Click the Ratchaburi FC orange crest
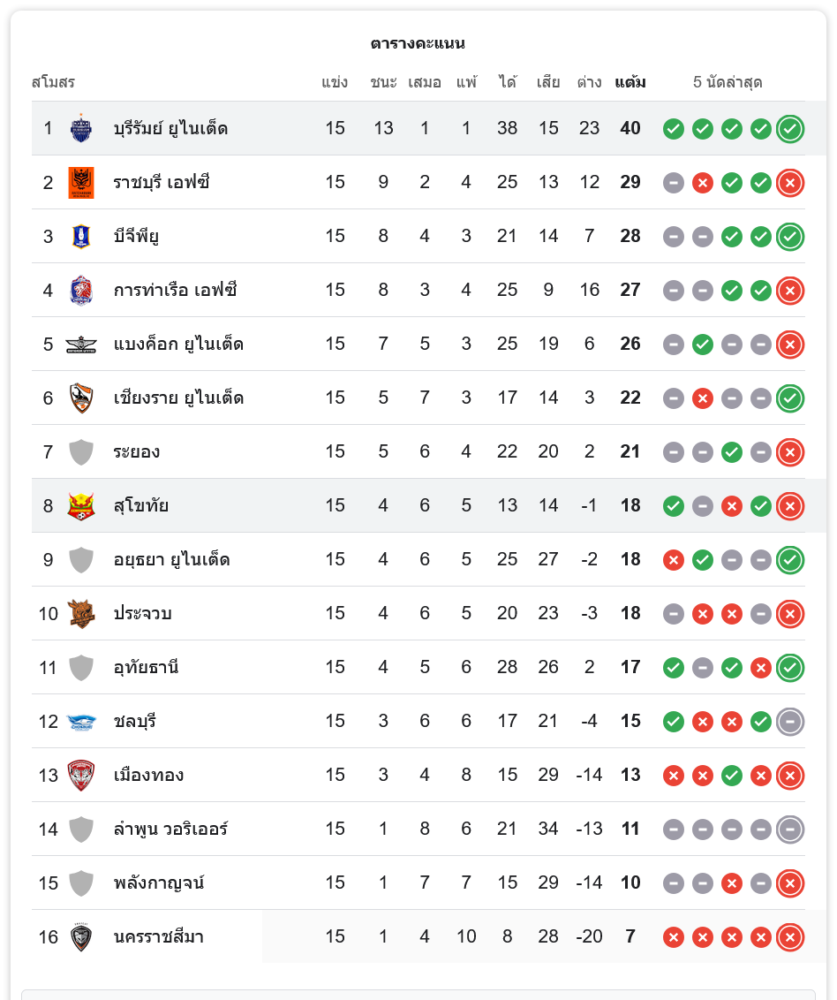837x1000 pixels. [81, 182]
